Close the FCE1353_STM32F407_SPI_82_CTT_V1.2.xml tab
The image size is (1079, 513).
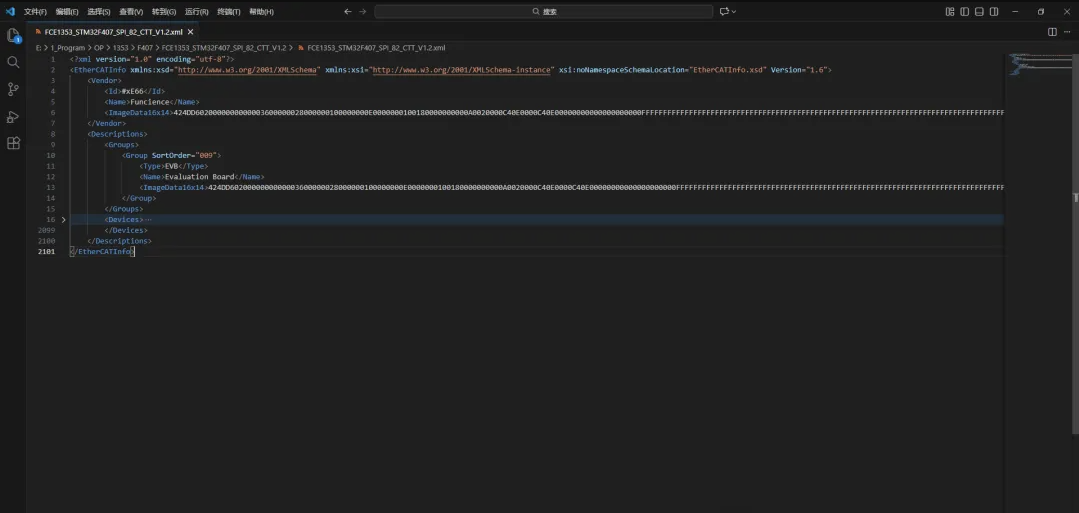click(191, 32)
